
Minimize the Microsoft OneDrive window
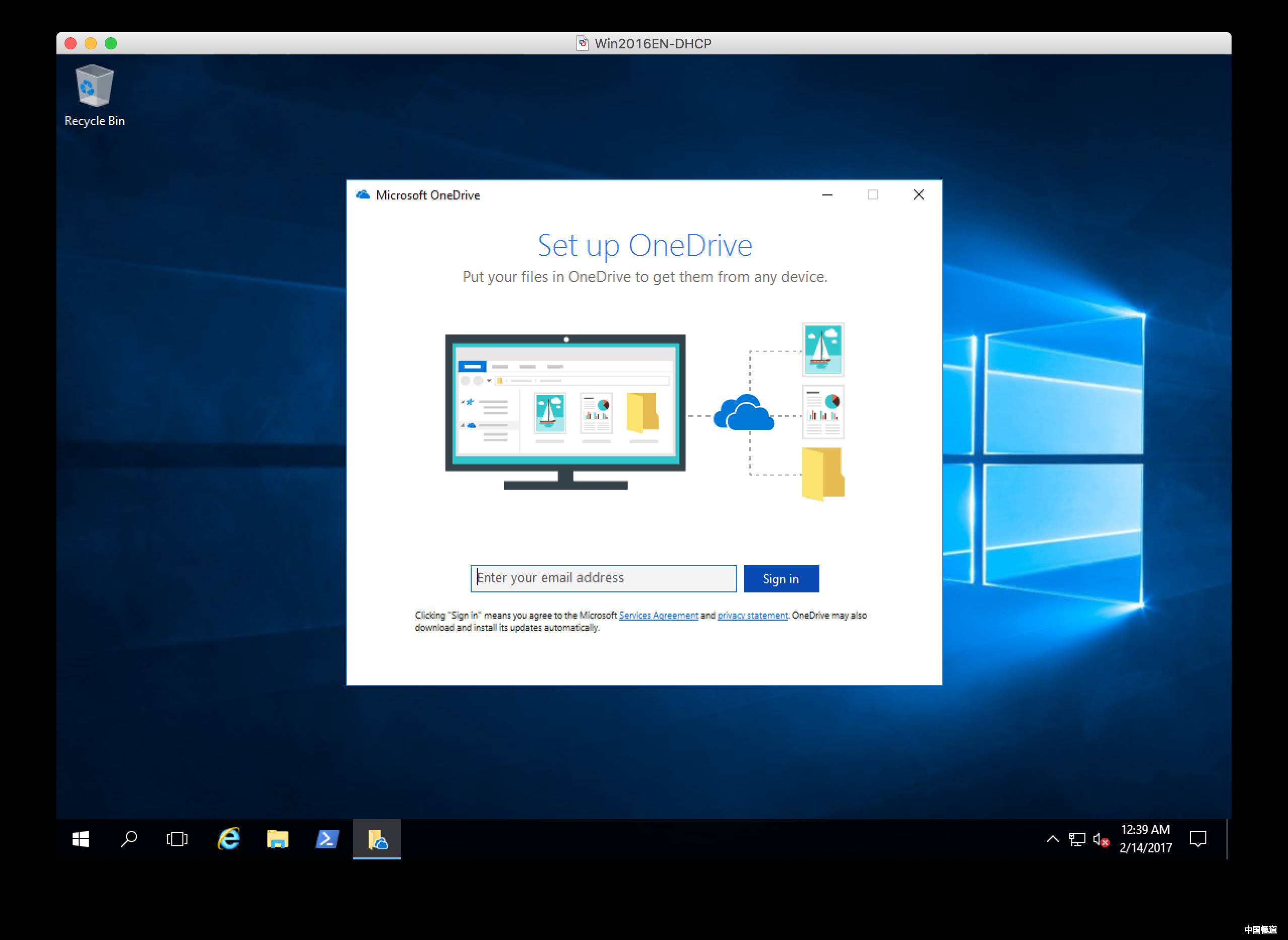click(x=827, y=194)
